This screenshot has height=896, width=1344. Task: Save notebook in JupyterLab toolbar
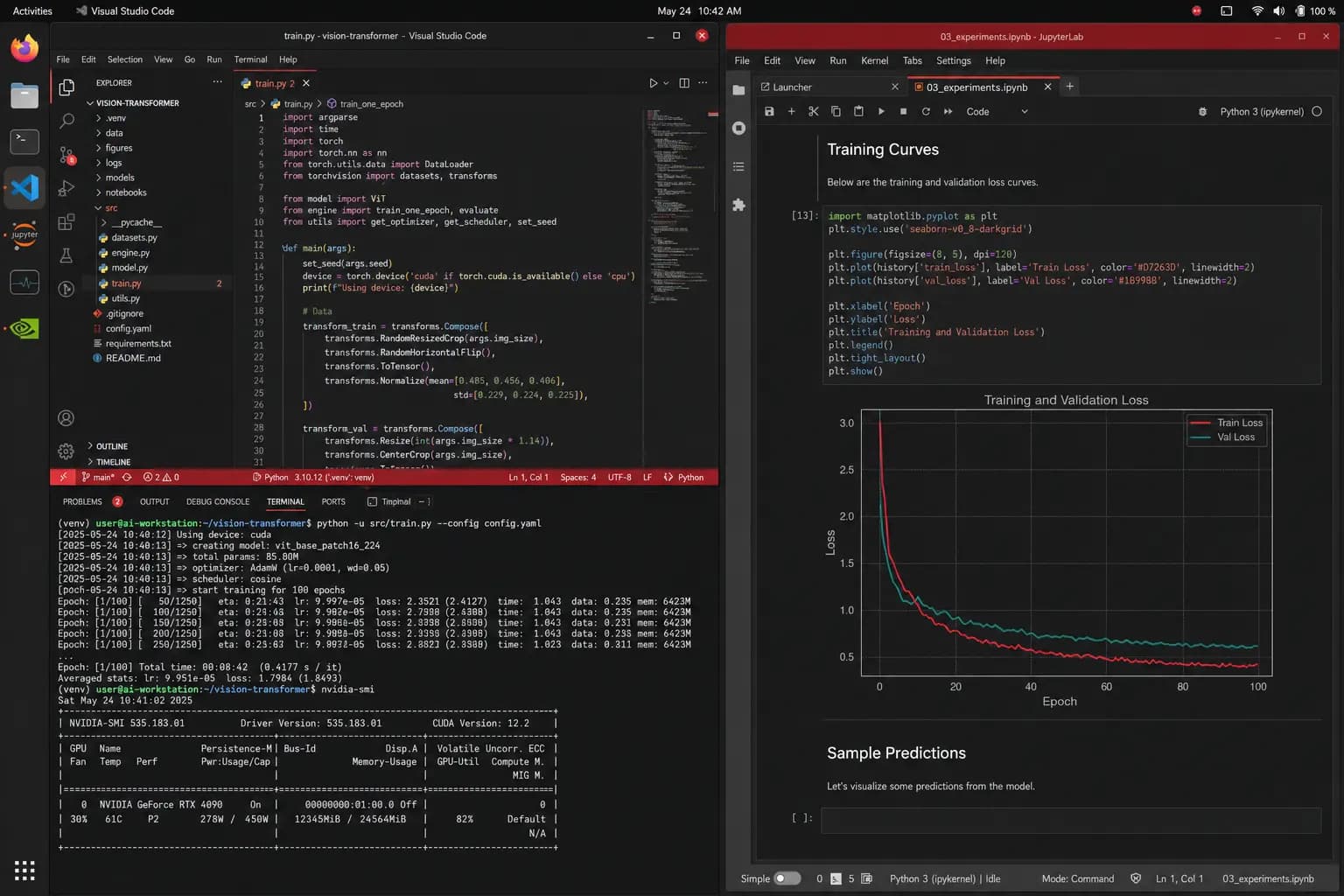tap(769, 111)
